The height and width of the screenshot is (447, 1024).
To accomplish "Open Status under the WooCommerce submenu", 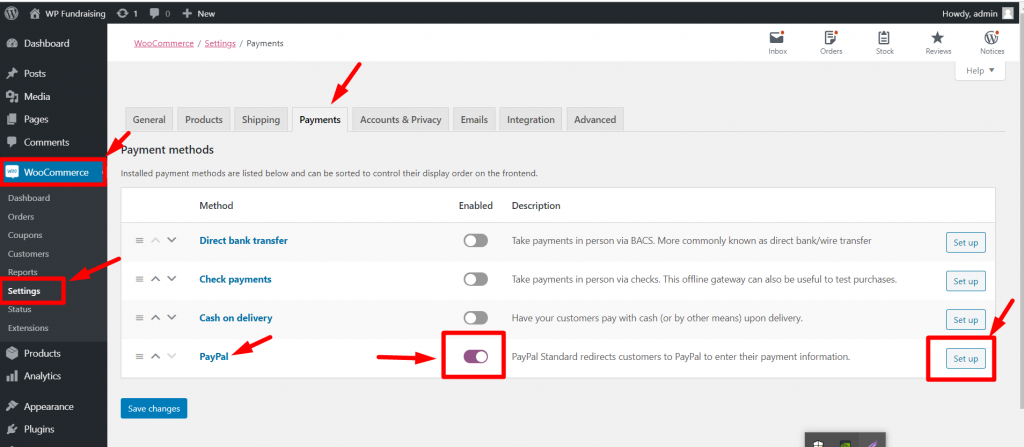I will [x=20, y=309].
